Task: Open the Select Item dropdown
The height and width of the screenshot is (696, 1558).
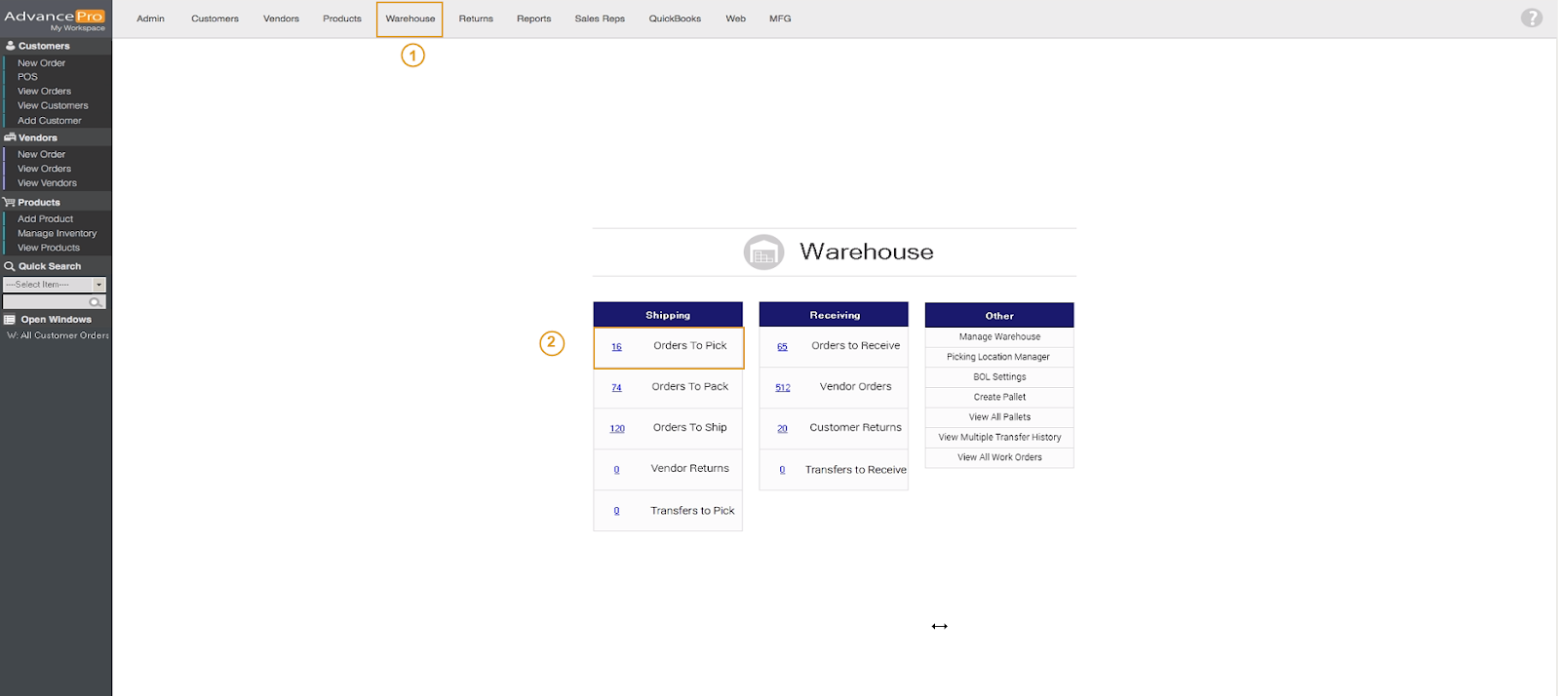Action: [x=99, y=285]
